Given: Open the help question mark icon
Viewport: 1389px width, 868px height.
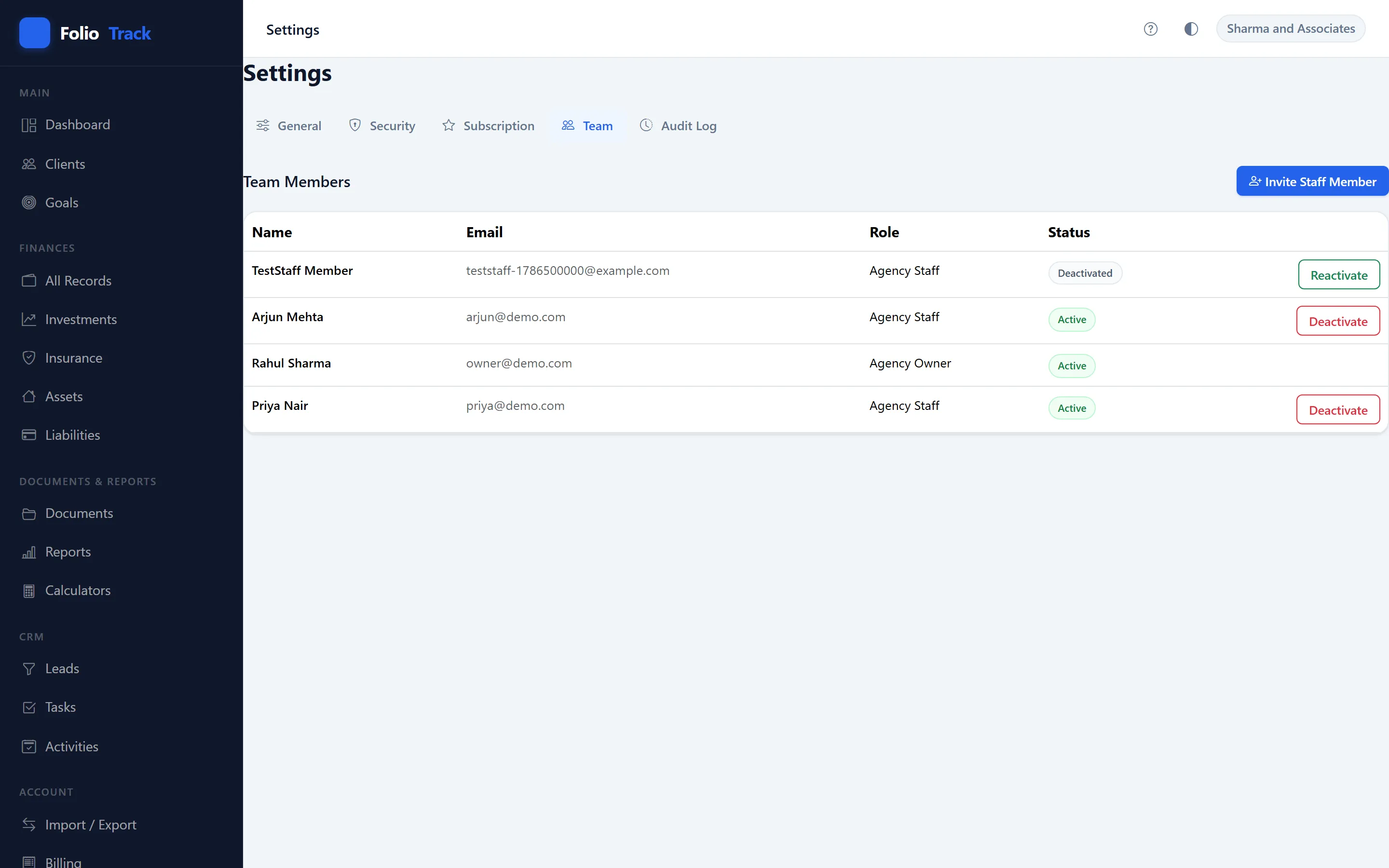Looking at the screenshot, I should coord(1150,29).
